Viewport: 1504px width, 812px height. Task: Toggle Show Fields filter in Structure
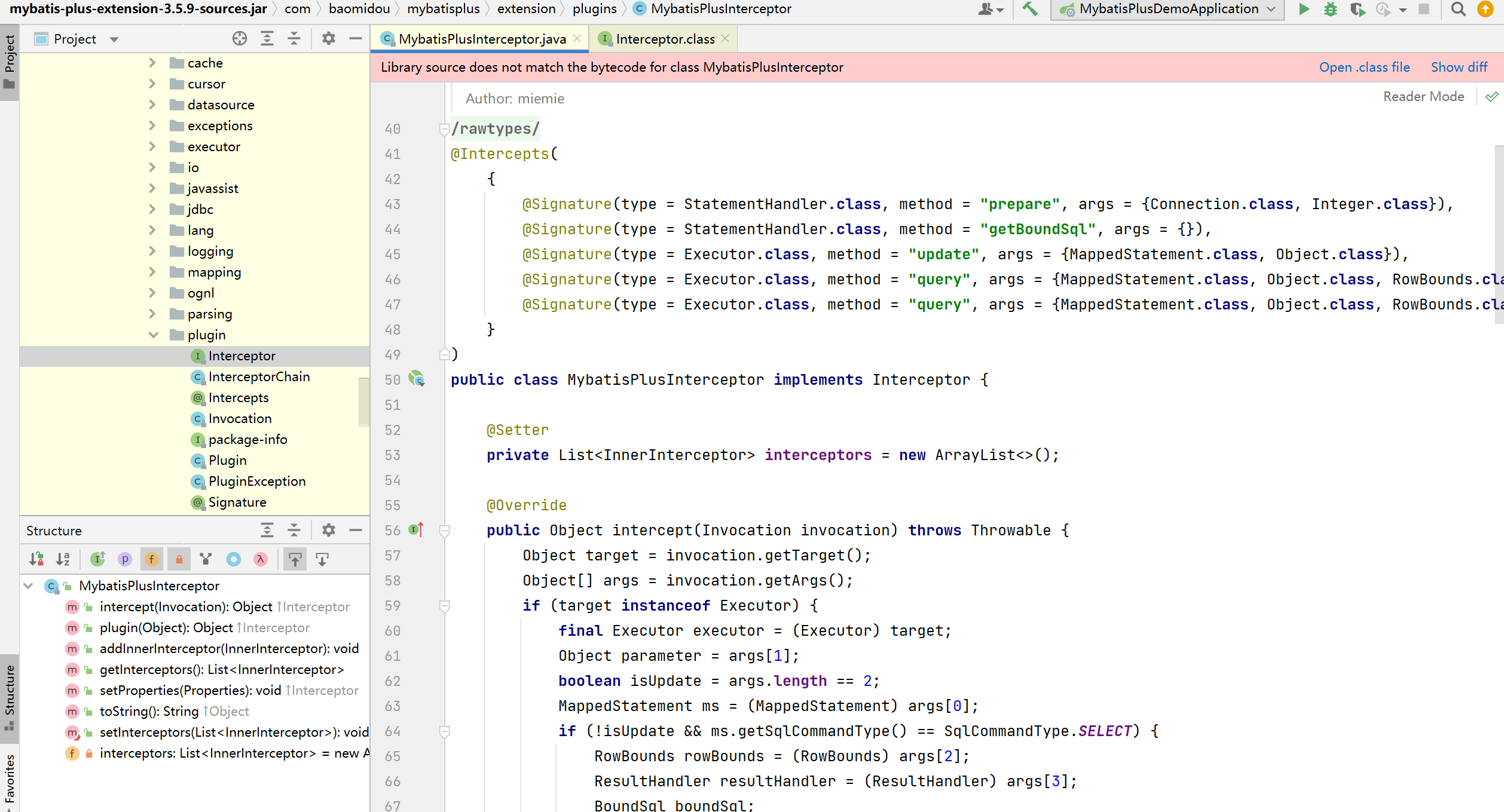152,559
